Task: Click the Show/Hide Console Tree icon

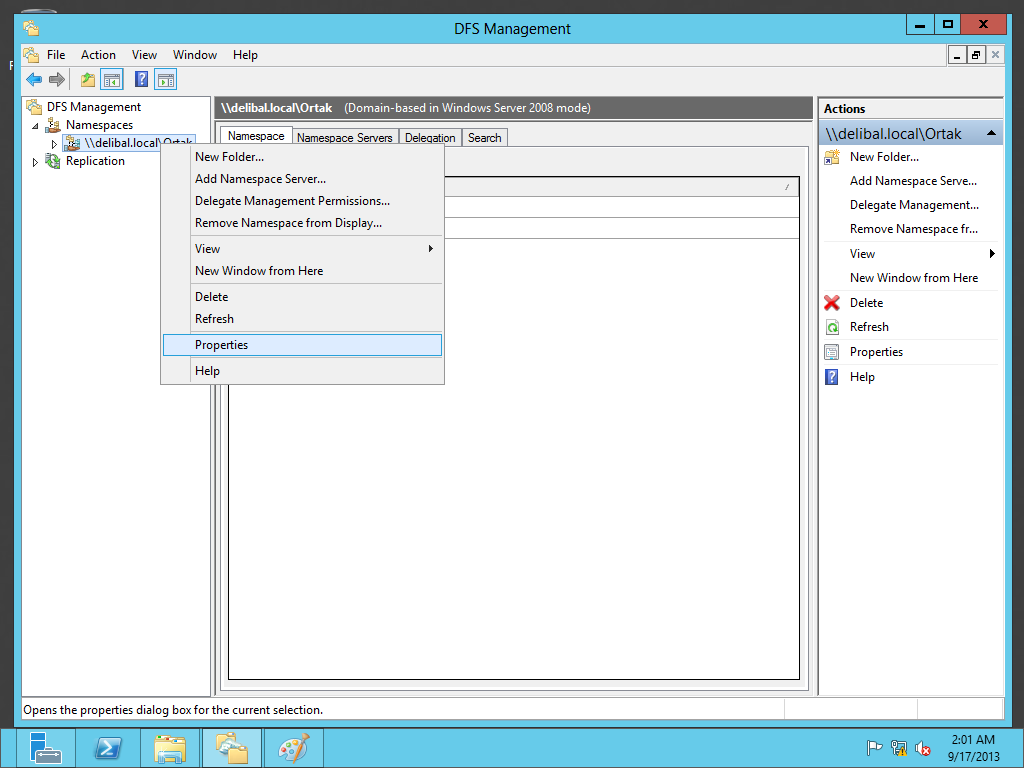Action: (x=112, y=80)
